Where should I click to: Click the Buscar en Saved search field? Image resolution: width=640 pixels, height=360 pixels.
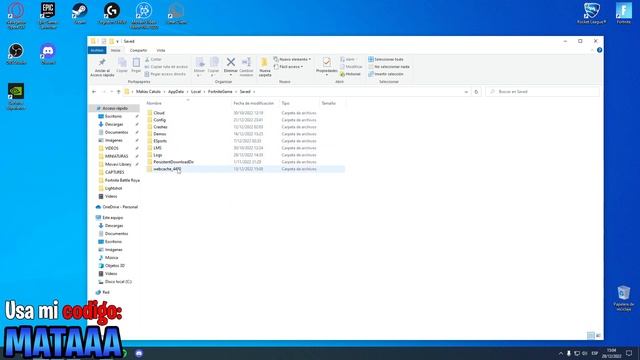[x=543, y=92]
